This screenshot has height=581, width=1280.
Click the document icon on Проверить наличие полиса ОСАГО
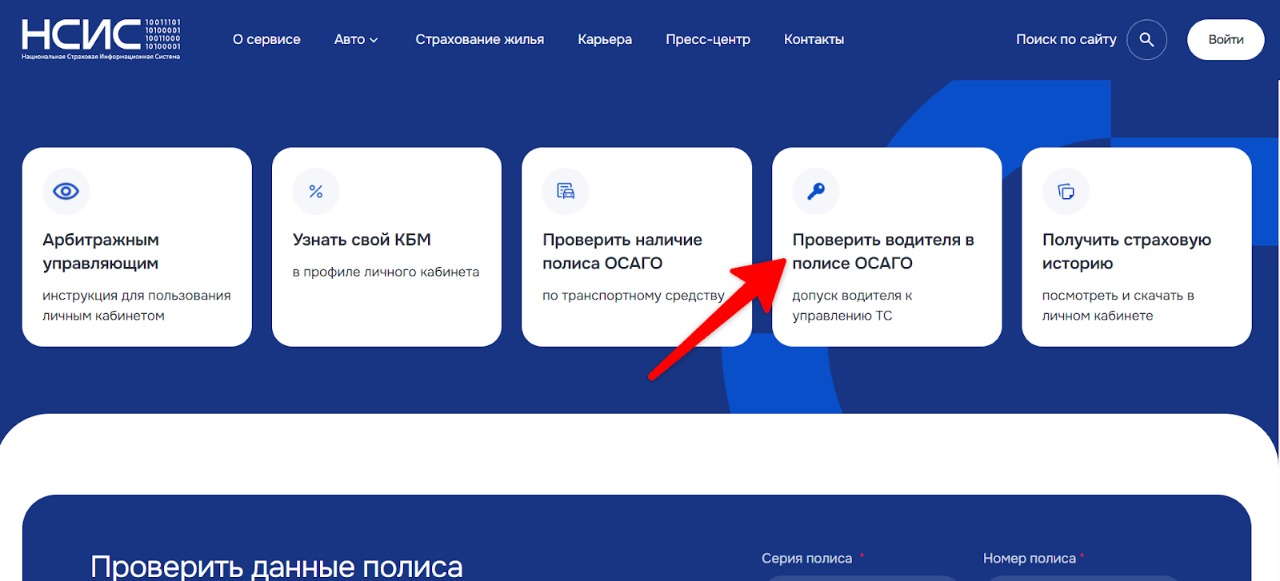[565, 191]
